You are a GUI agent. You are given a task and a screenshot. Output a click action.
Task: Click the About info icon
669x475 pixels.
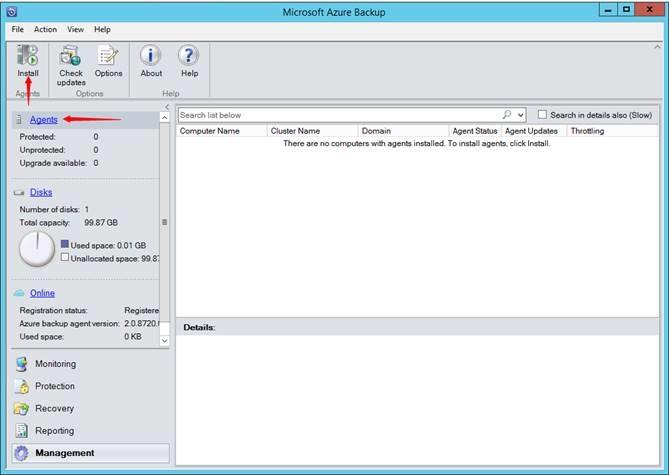[x=151, y=57]
